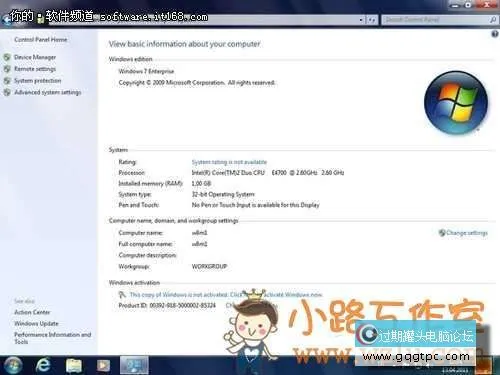Viewport: 500px width, 375px height.
Task: Open System protection link
Action: click(37, 81)
